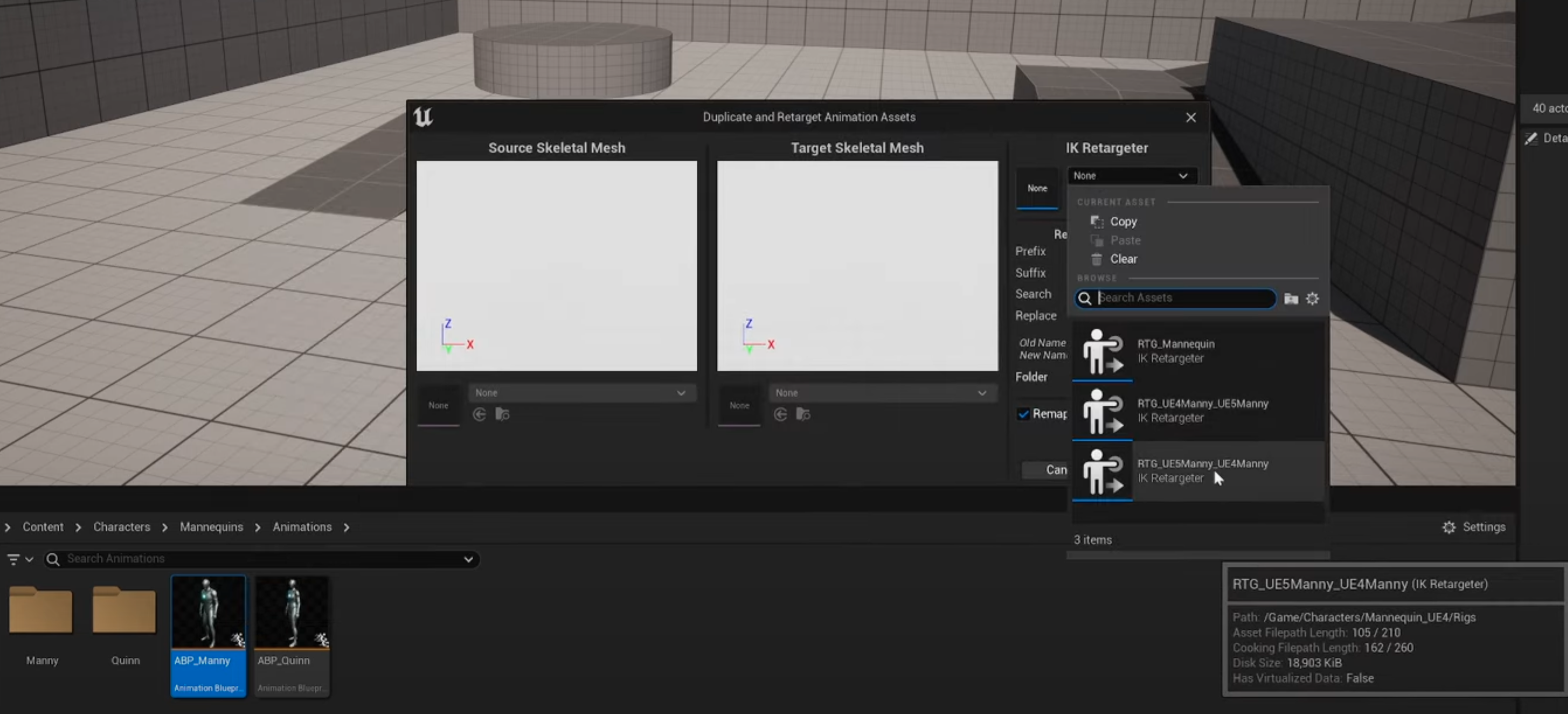
Task: Expand Target Skeletal Mesh dropdown
Action: point(882,393)
